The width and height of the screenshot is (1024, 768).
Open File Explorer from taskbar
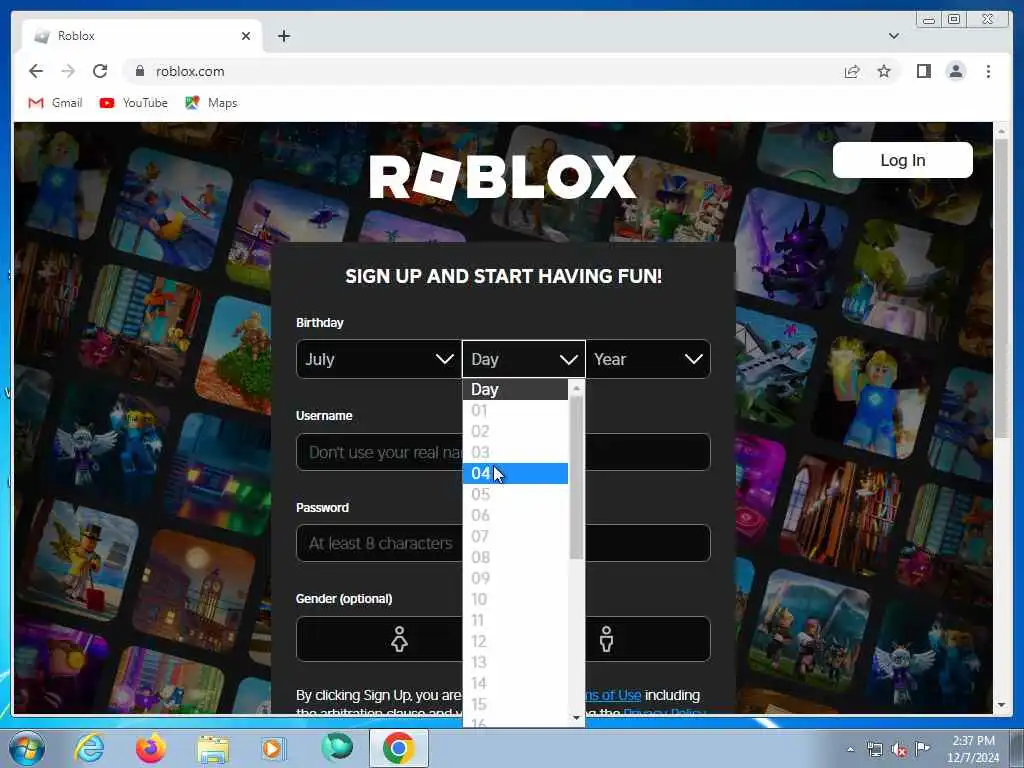(x=213, y=748)
